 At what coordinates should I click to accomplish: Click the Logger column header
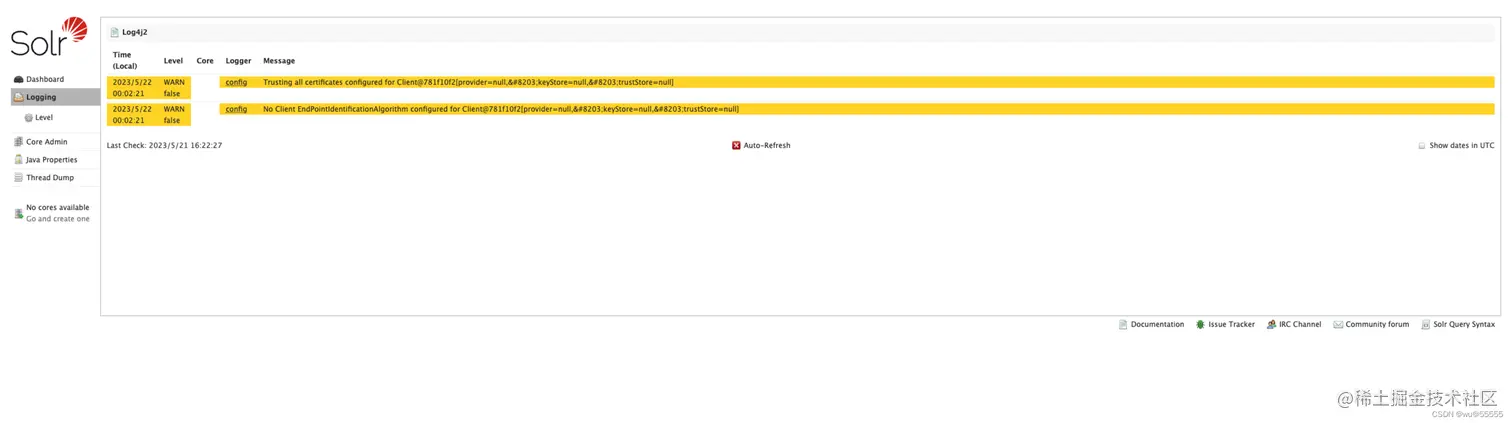(238, 61)
